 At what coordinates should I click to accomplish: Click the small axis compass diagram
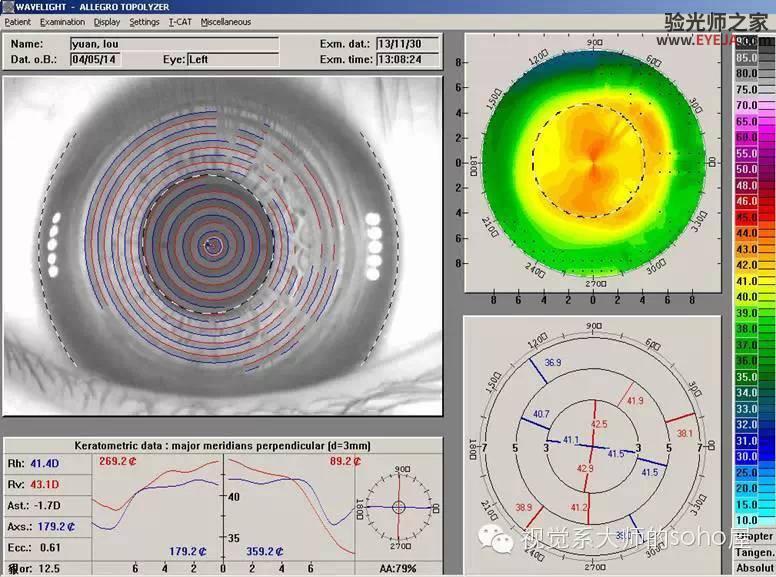pos(399,507)
